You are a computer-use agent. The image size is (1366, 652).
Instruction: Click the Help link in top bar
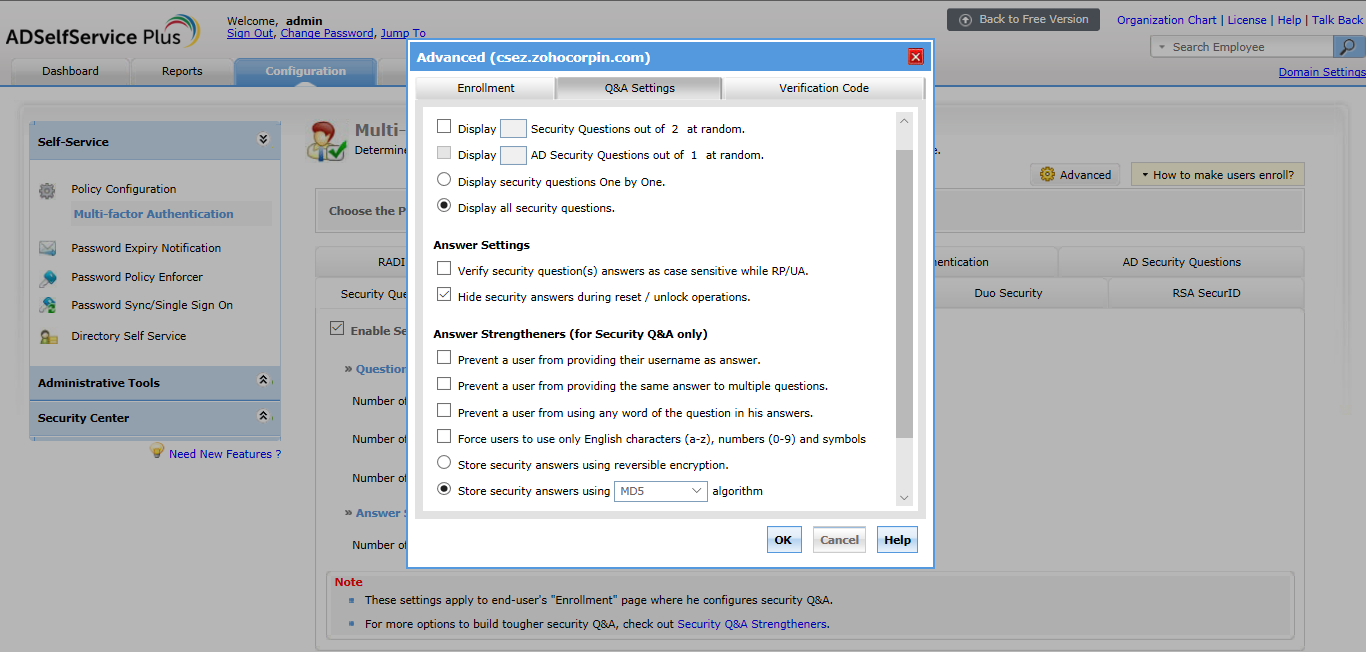tap(1289, 20)
